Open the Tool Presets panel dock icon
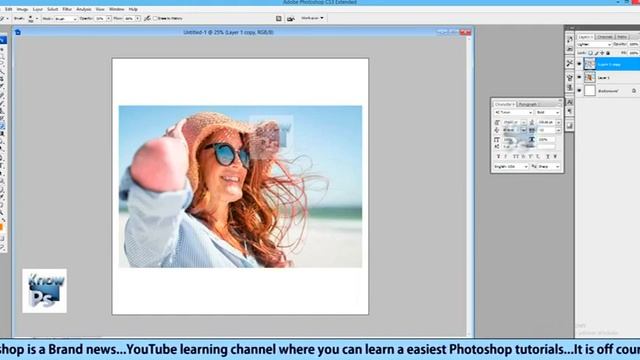 [x=569, y=63]
